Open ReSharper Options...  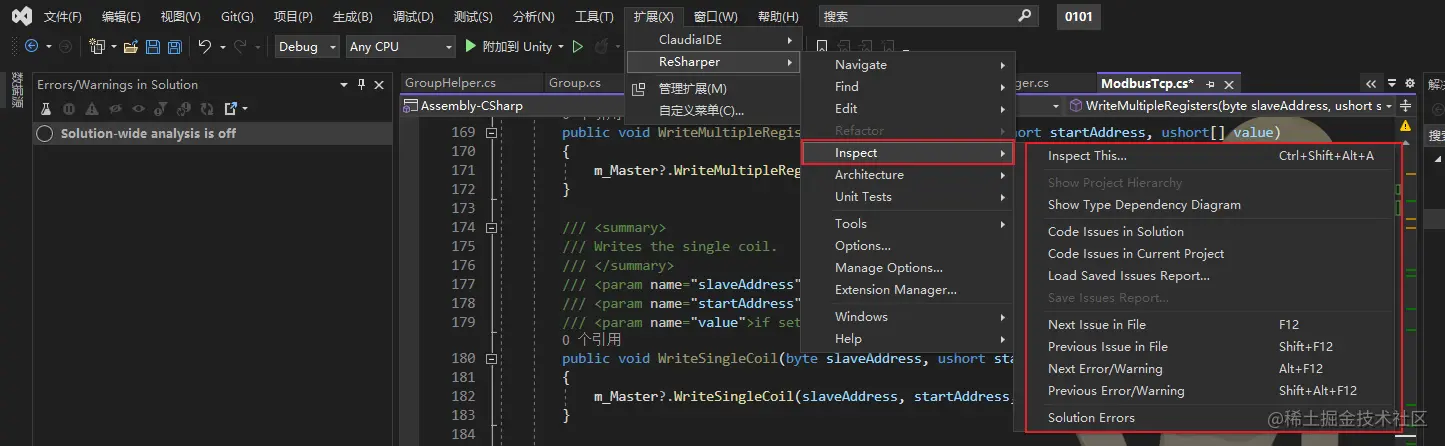[x=908, y=246]
